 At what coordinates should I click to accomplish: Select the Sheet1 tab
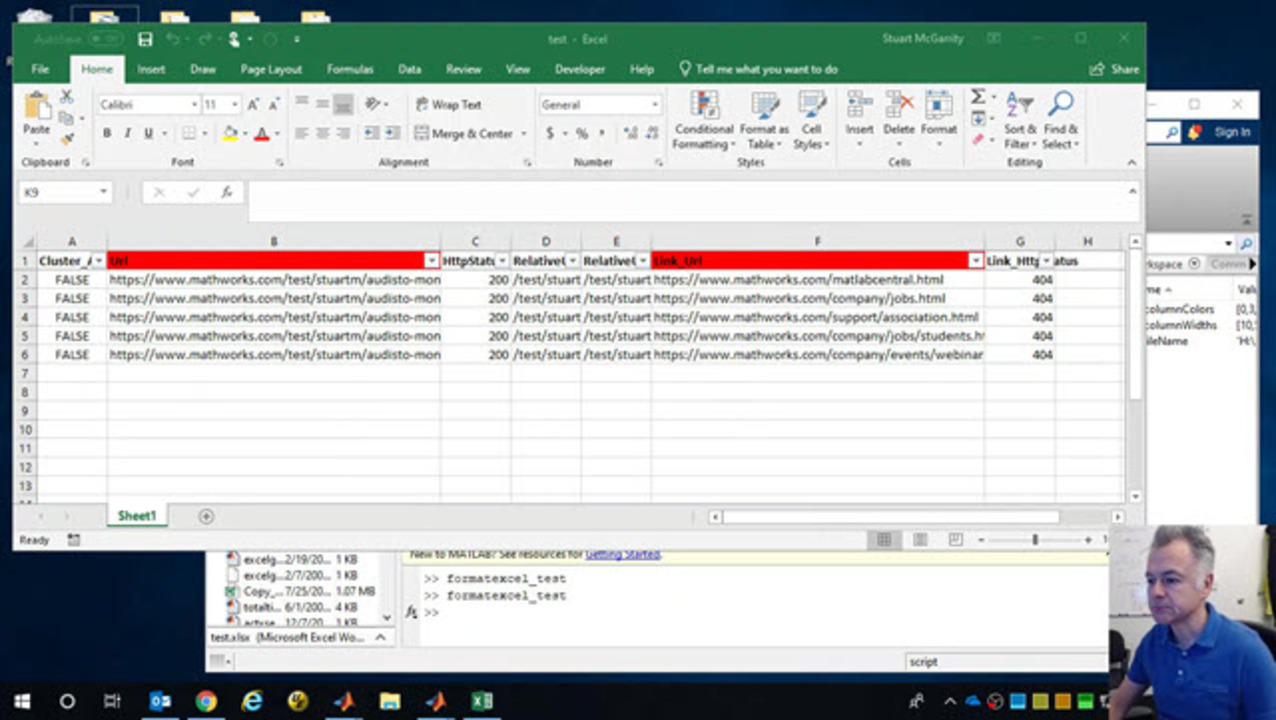click(137, 516)
